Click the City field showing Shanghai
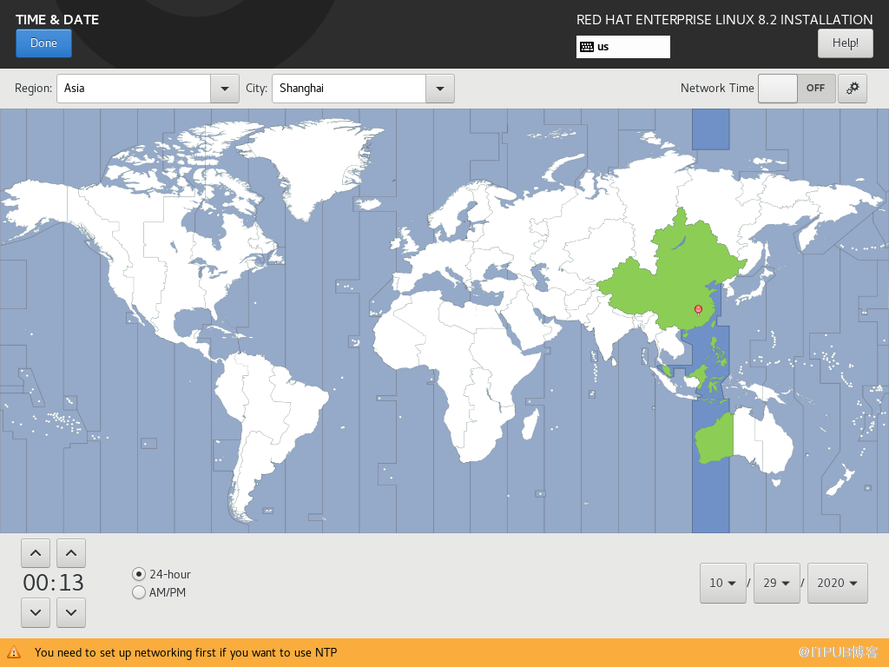The height and width of the screenshot is (667, 889). (x=349, y=88)
